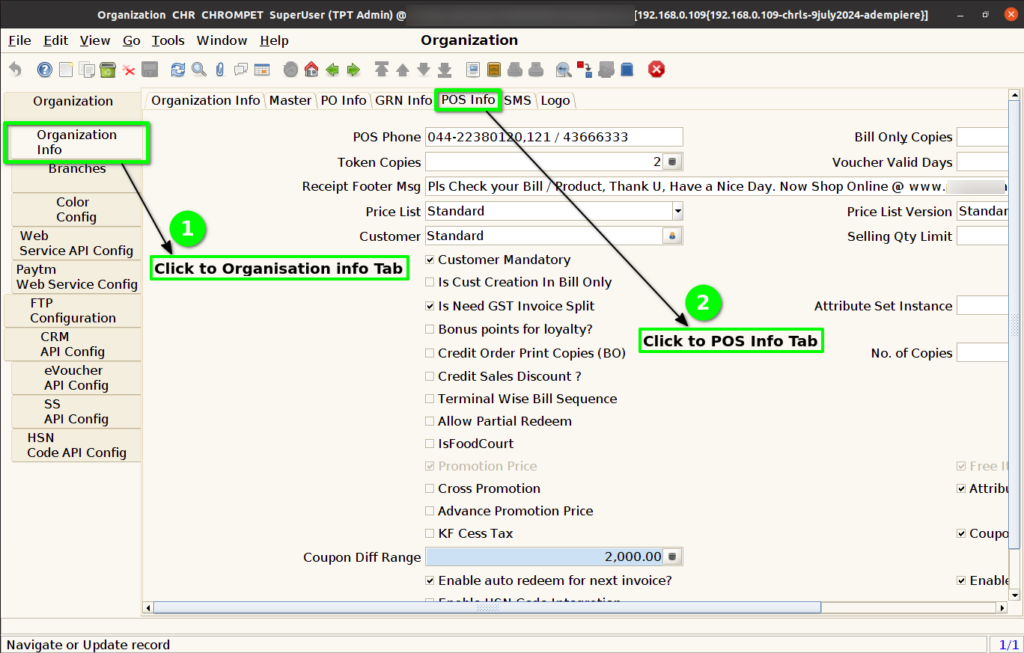This screenshot has width=1024, height=653.
Task: Go to the next record with the down arrow
Action: point(424,69)
